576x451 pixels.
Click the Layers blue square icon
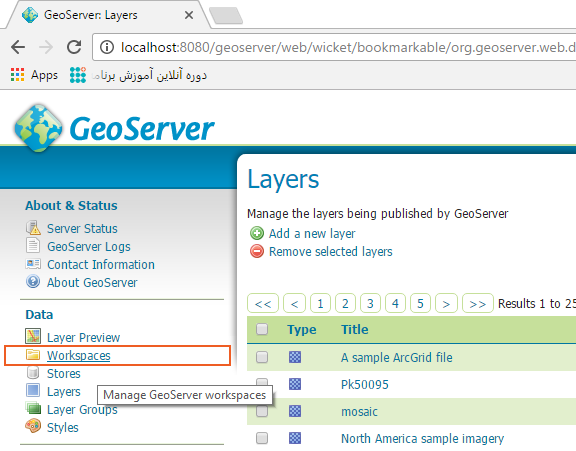coord(33,390)
